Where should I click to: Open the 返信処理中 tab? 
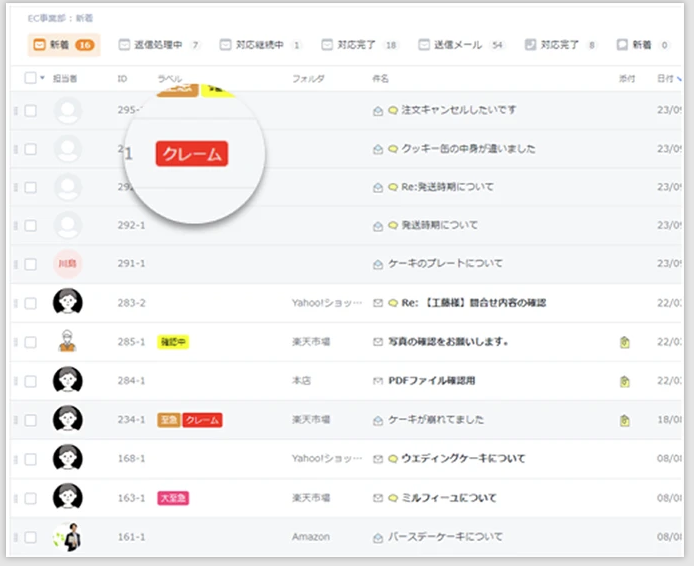(159, 45)
